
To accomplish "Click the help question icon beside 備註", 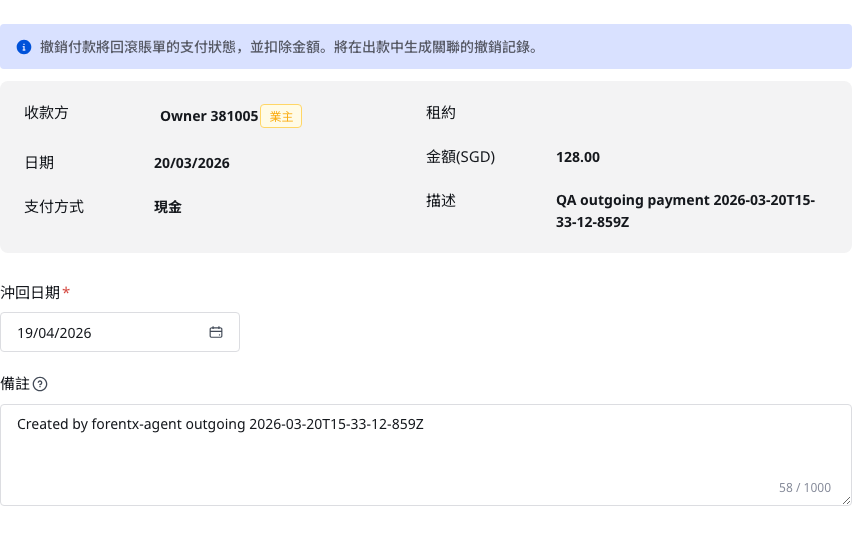I will [40, 384].
